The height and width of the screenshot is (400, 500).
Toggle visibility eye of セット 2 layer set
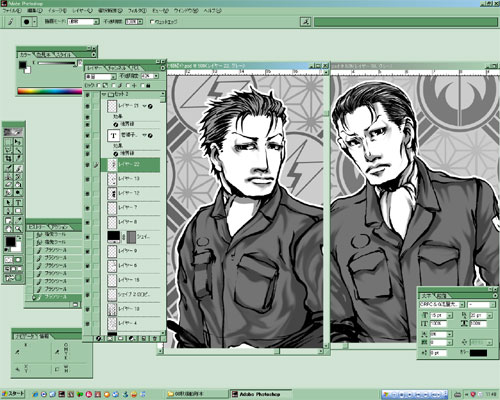87,95
